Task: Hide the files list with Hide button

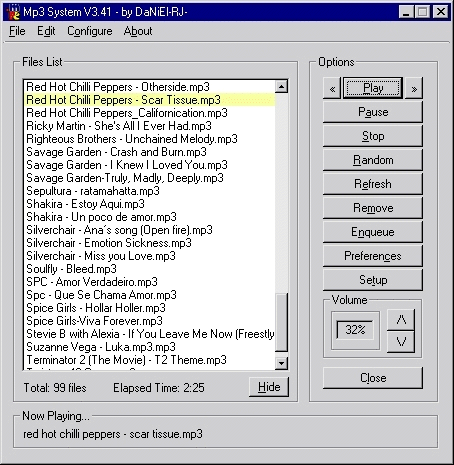Action: tap(269, 387)
